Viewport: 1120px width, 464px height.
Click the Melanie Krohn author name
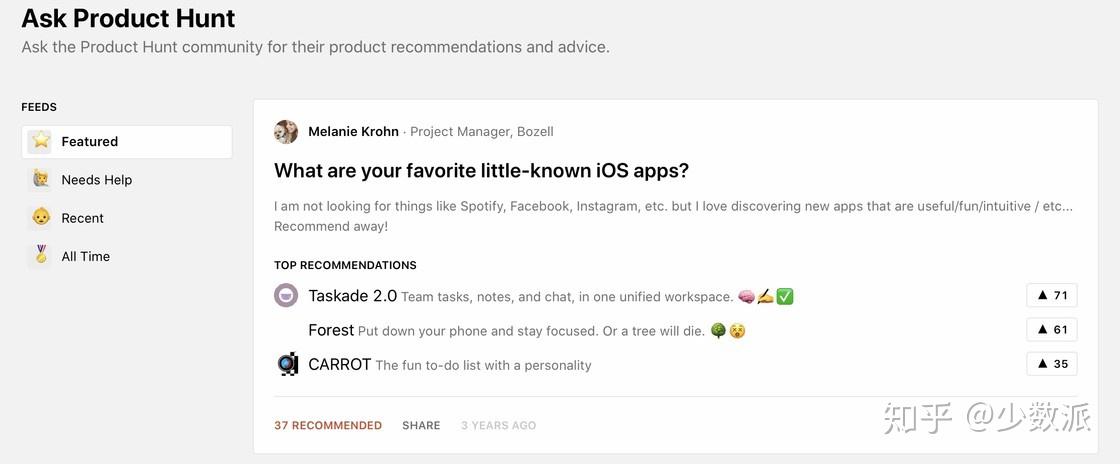[x=353, y=132]
